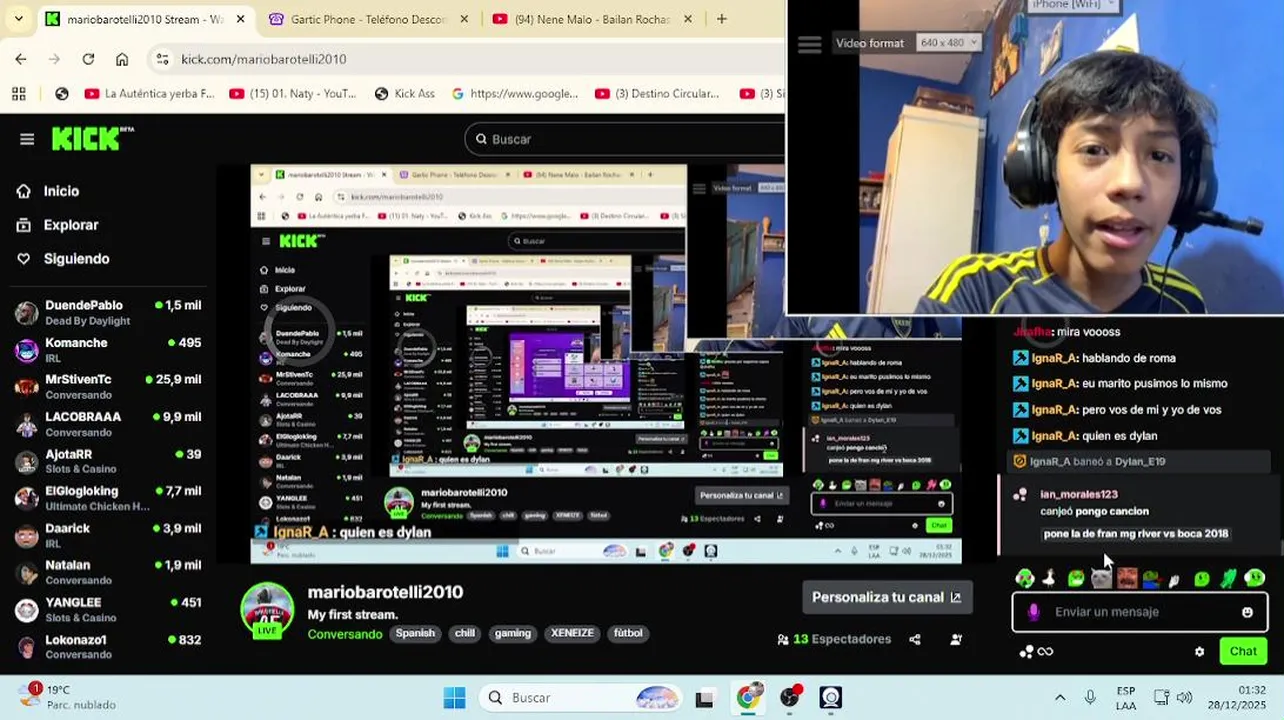Click the mariobarotelli2010 live avatar
Image resolution: width=1284 pixels, height=720 pixels.
click(x=267, y=609)
